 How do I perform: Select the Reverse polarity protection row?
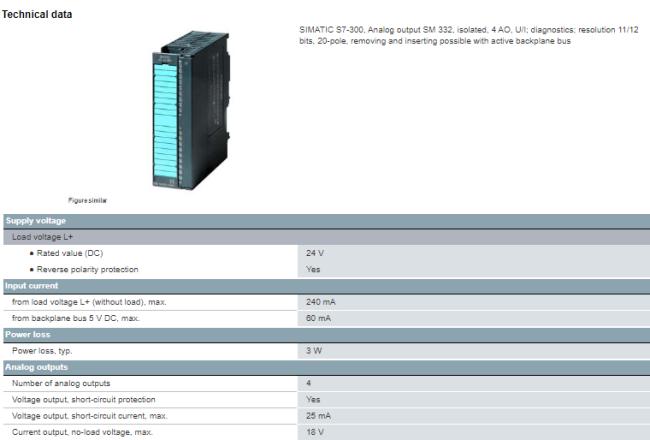tap(89, 269)
